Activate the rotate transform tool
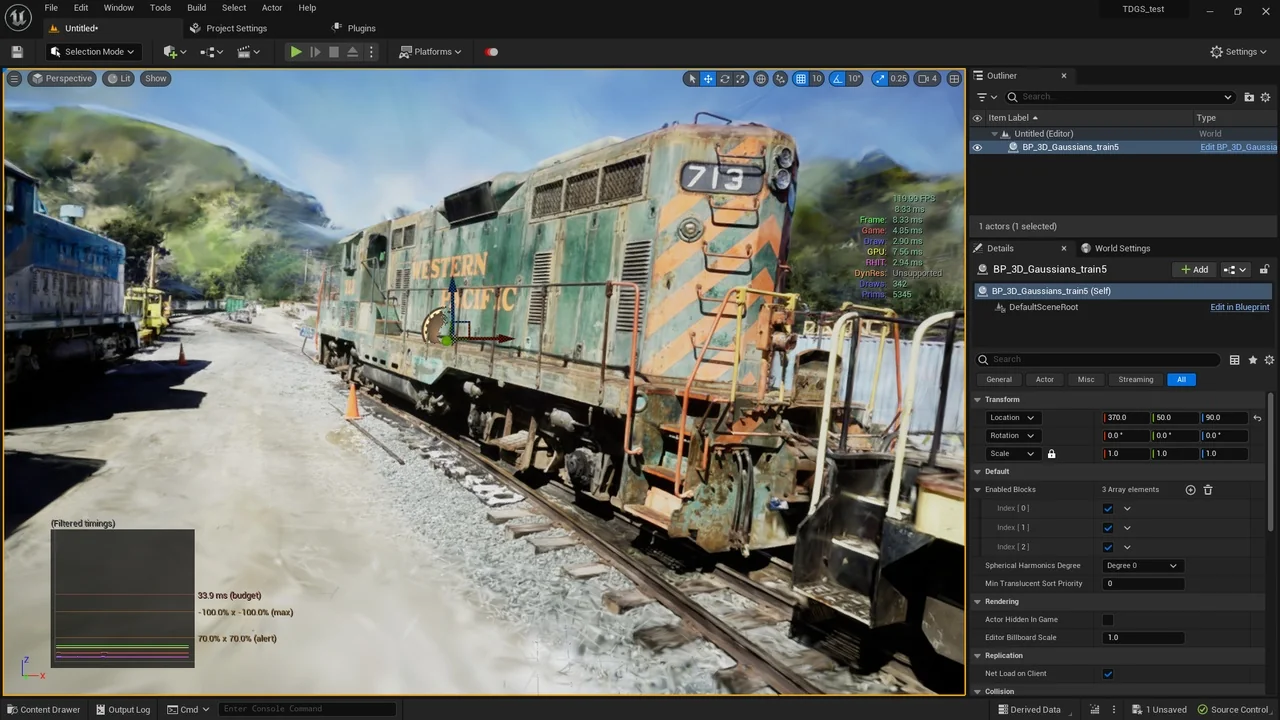Image resolution: width=1280 pixels, height=720 pixels. pos(725,79)
